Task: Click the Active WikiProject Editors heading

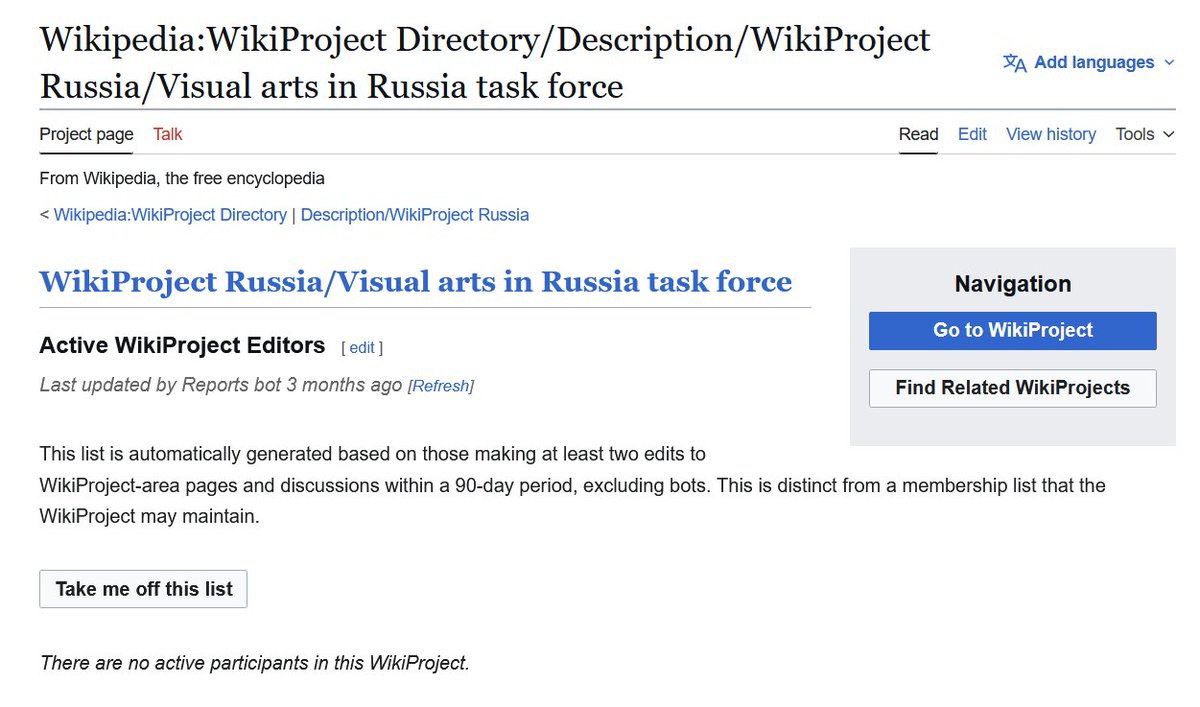Action: coord(182,346)
